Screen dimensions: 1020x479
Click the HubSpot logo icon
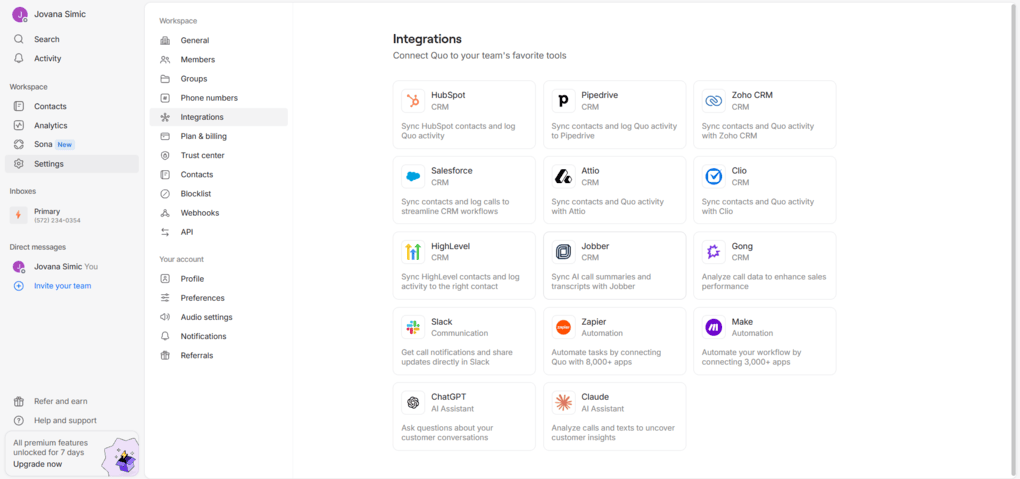[x=413, y=101]
